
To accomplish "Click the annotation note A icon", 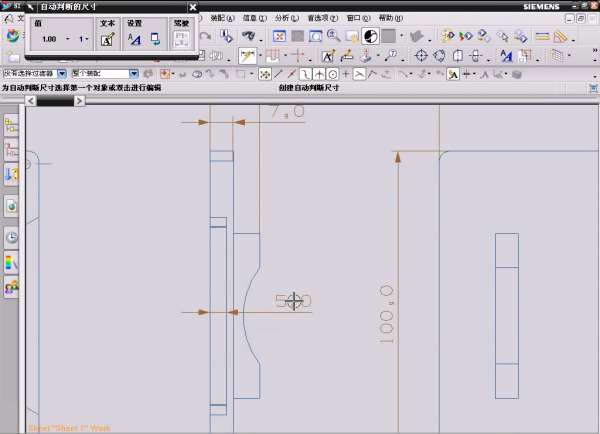I will pyautogui.click(x=328, y=56).
